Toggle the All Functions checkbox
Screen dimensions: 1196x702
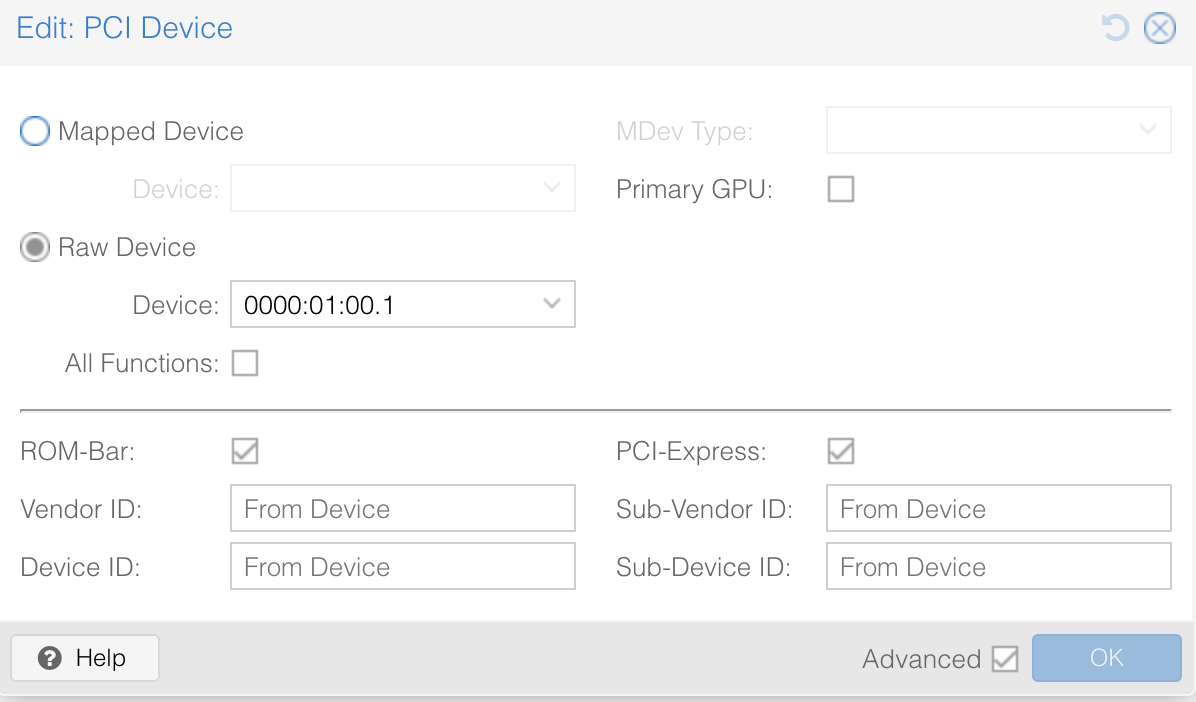(245, 363)
